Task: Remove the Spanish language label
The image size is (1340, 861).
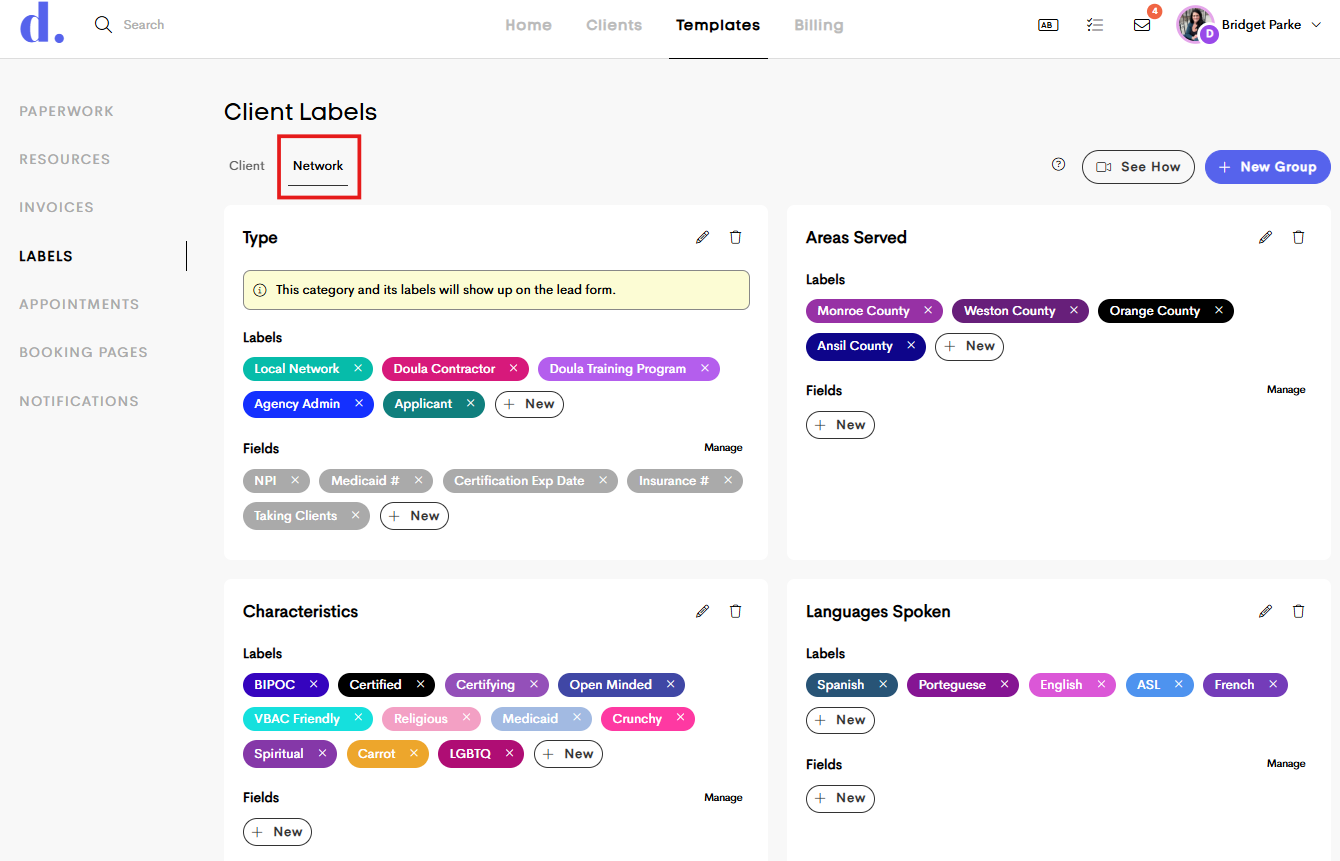Action: [x=883, y=684]
